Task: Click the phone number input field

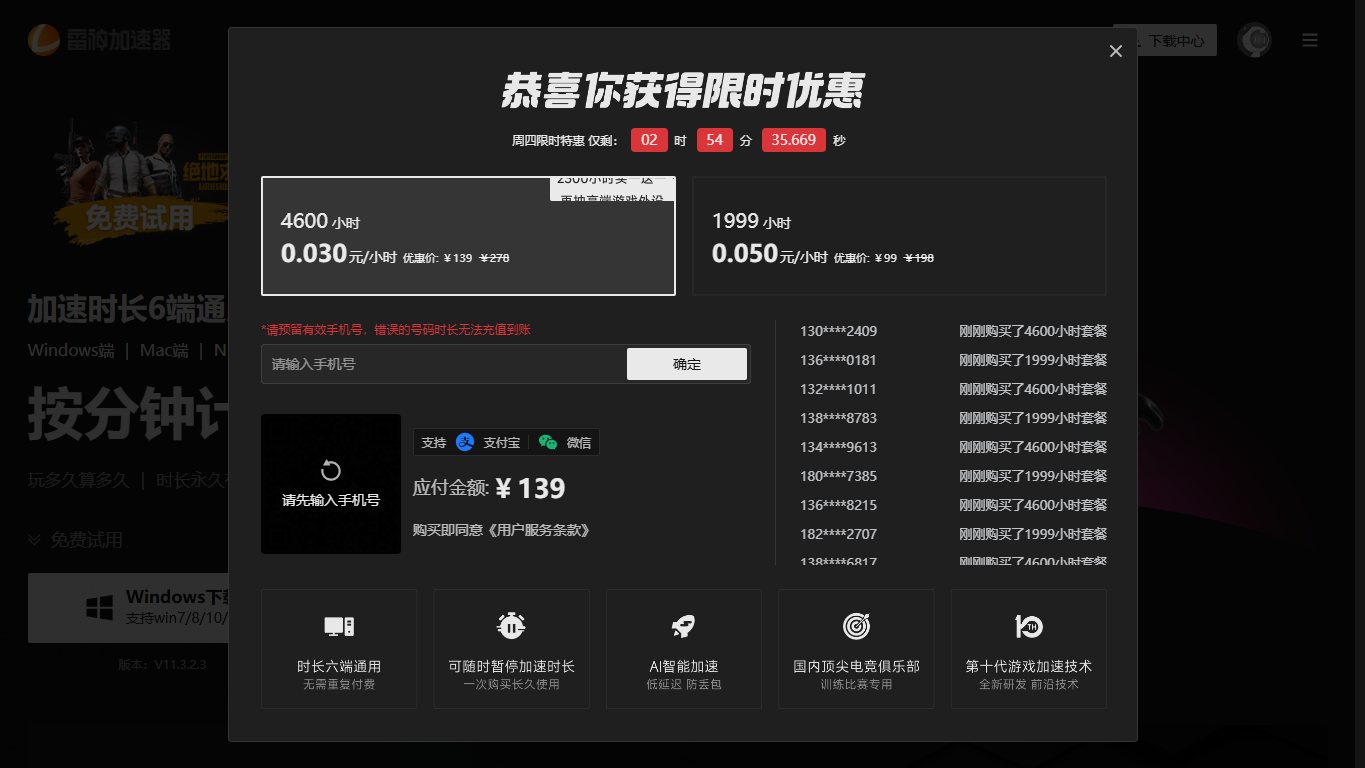Action: click(x=444, y=364)
